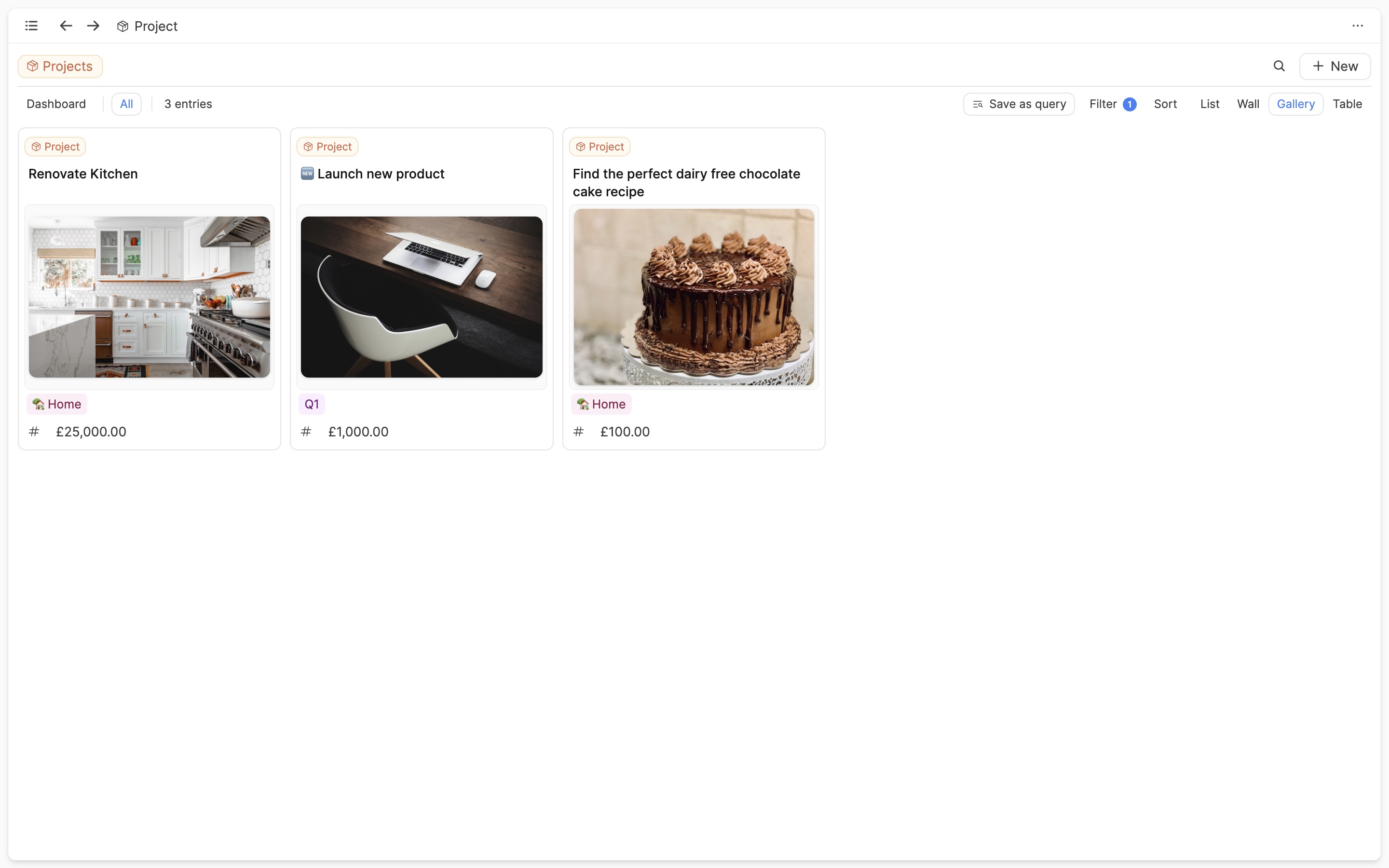
Task: Click the search icon to search
Action: click(1279, 66)
